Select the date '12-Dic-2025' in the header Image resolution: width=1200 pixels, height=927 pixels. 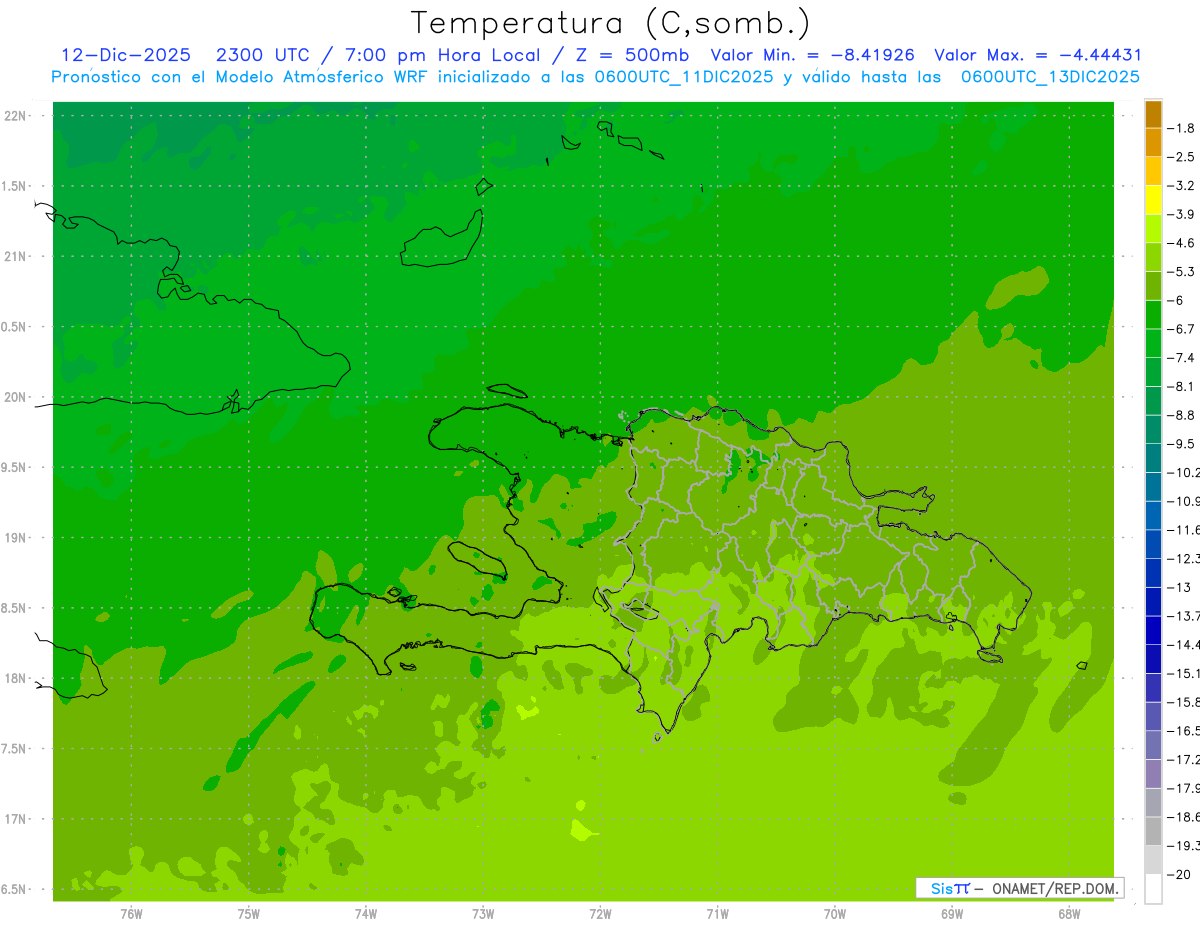pyautogui.click(x=126, y=55)
